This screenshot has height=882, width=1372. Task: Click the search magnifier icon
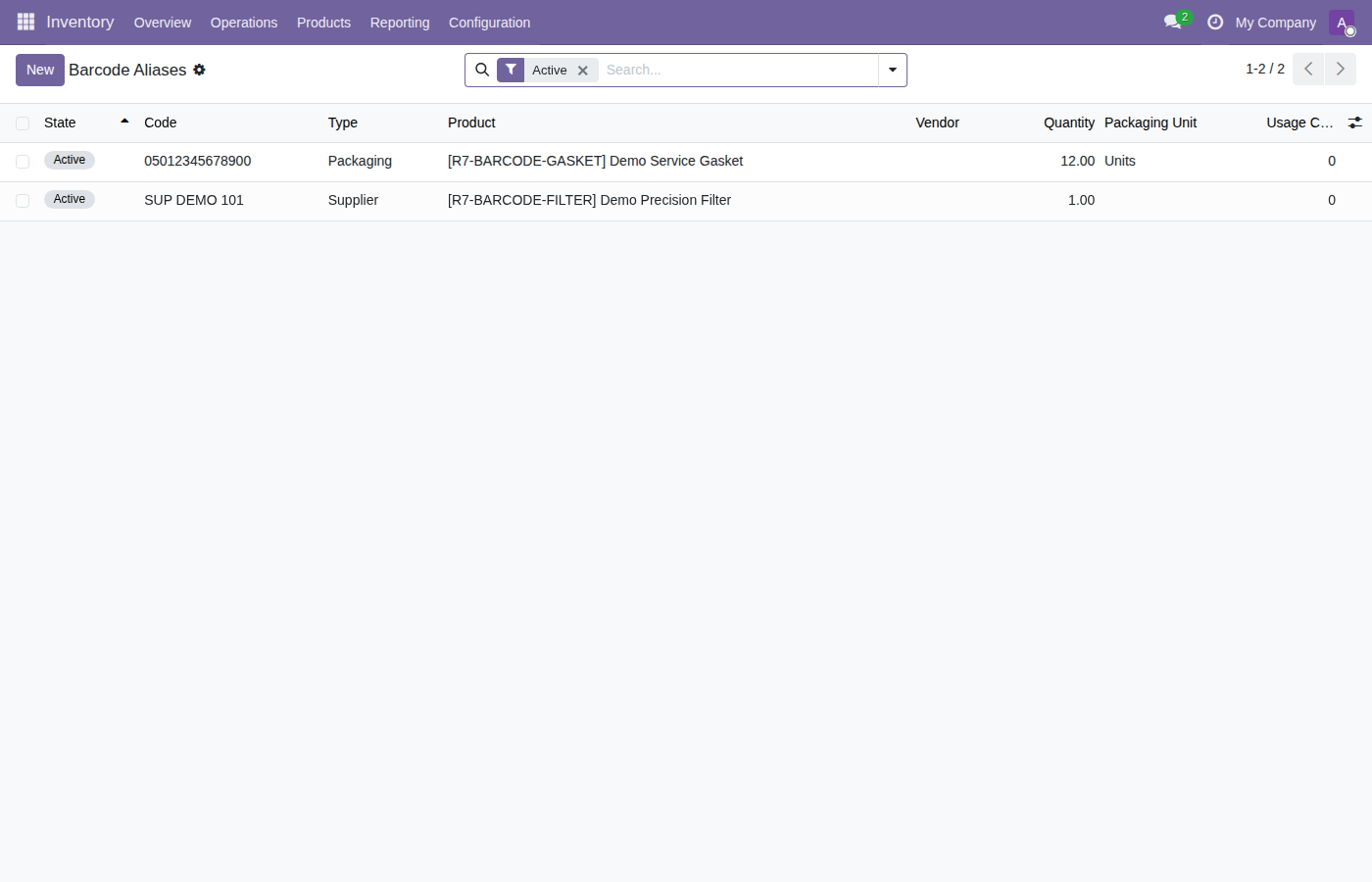[482, 70]
